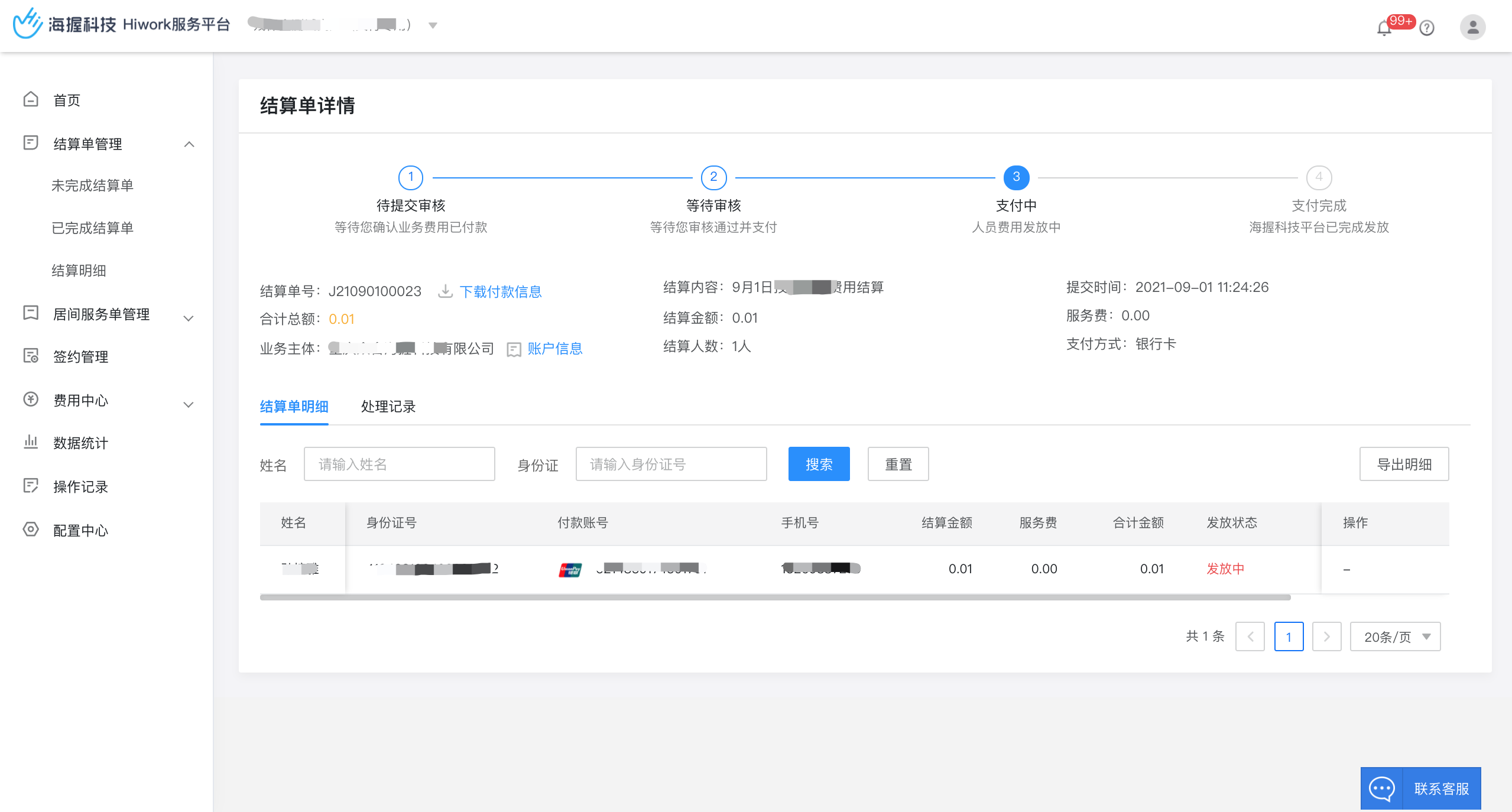Open 操作记录 from the sidebar
1512x812 pixels.
(x=79, y=486)
